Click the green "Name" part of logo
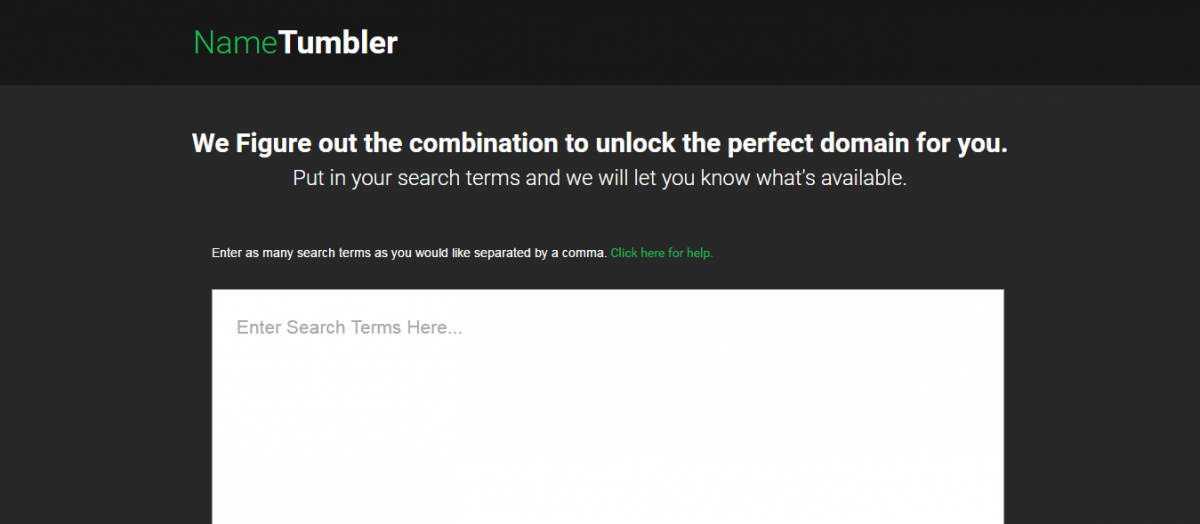 pyautogui.click(x=235, y=42)
